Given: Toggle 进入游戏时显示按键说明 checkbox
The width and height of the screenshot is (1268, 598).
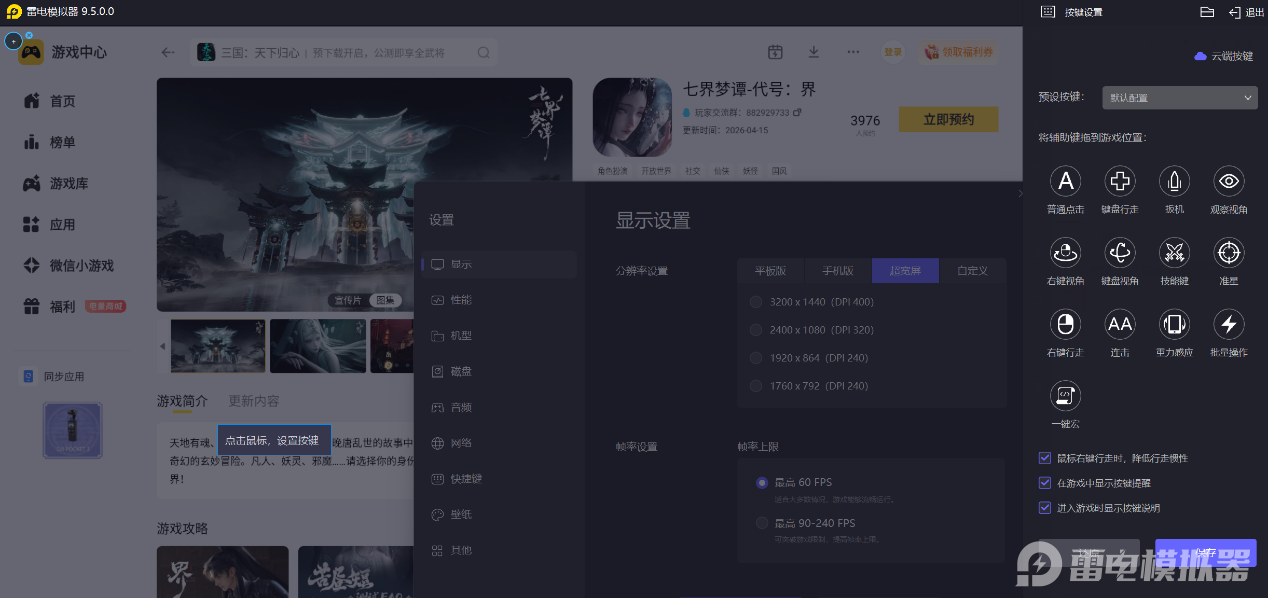Looking at the screenshot, I should (x=1045, y=508).
